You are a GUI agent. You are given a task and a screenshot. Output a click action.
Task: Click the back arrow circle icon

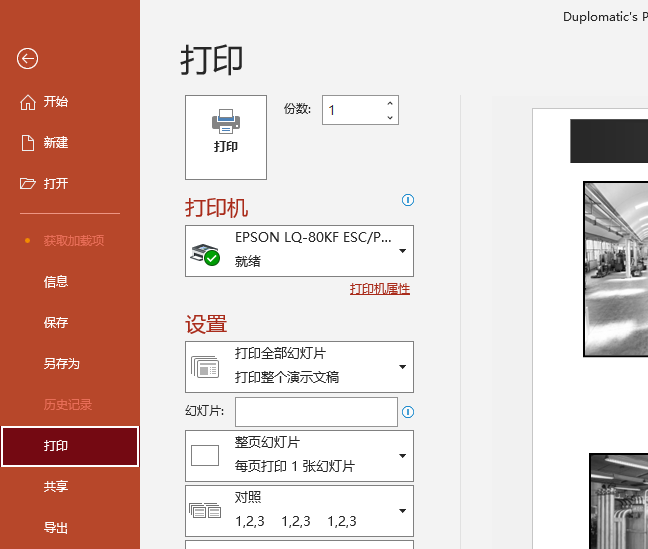click(27, 59)
